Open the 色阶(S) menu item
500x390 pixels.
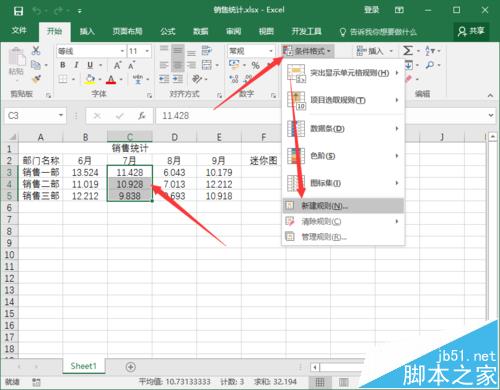343,156
